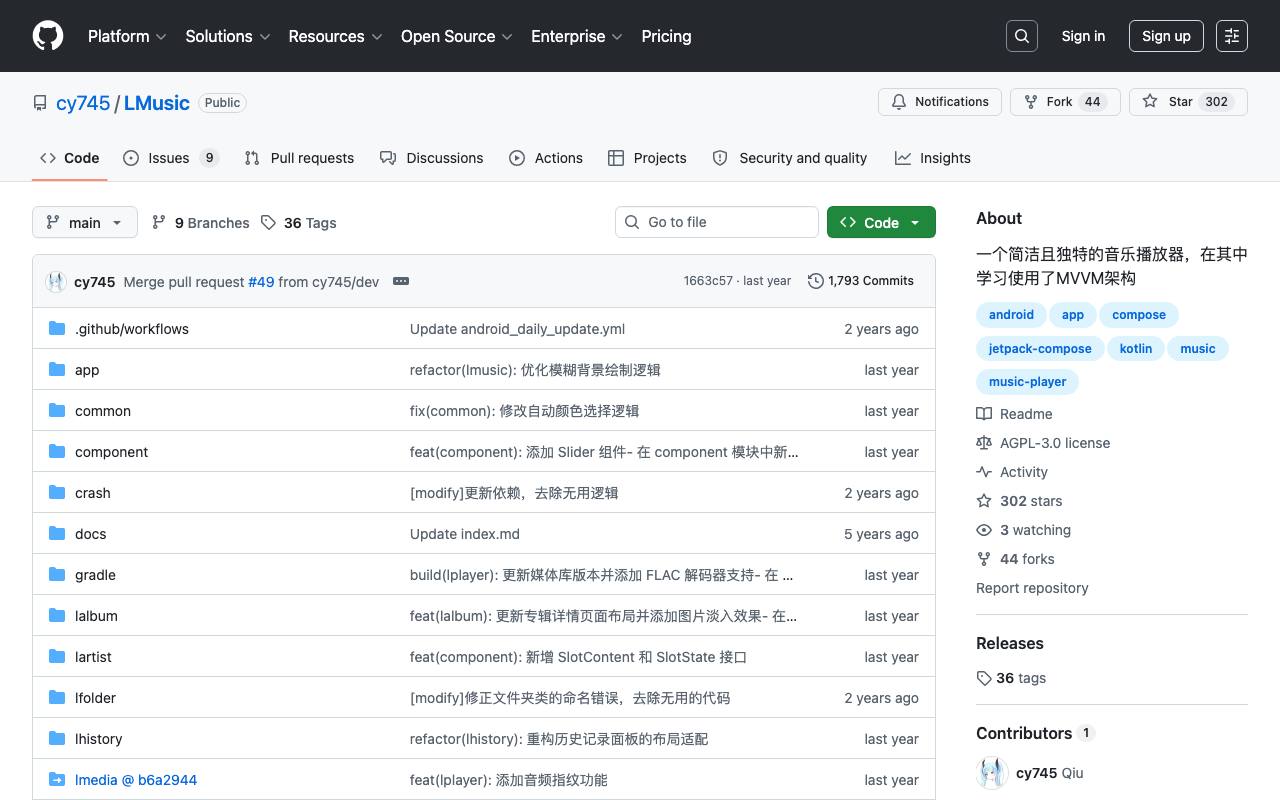Open the Pricing page
Viewport: 1280px width, 800px height.
click(x=666, y=36)
